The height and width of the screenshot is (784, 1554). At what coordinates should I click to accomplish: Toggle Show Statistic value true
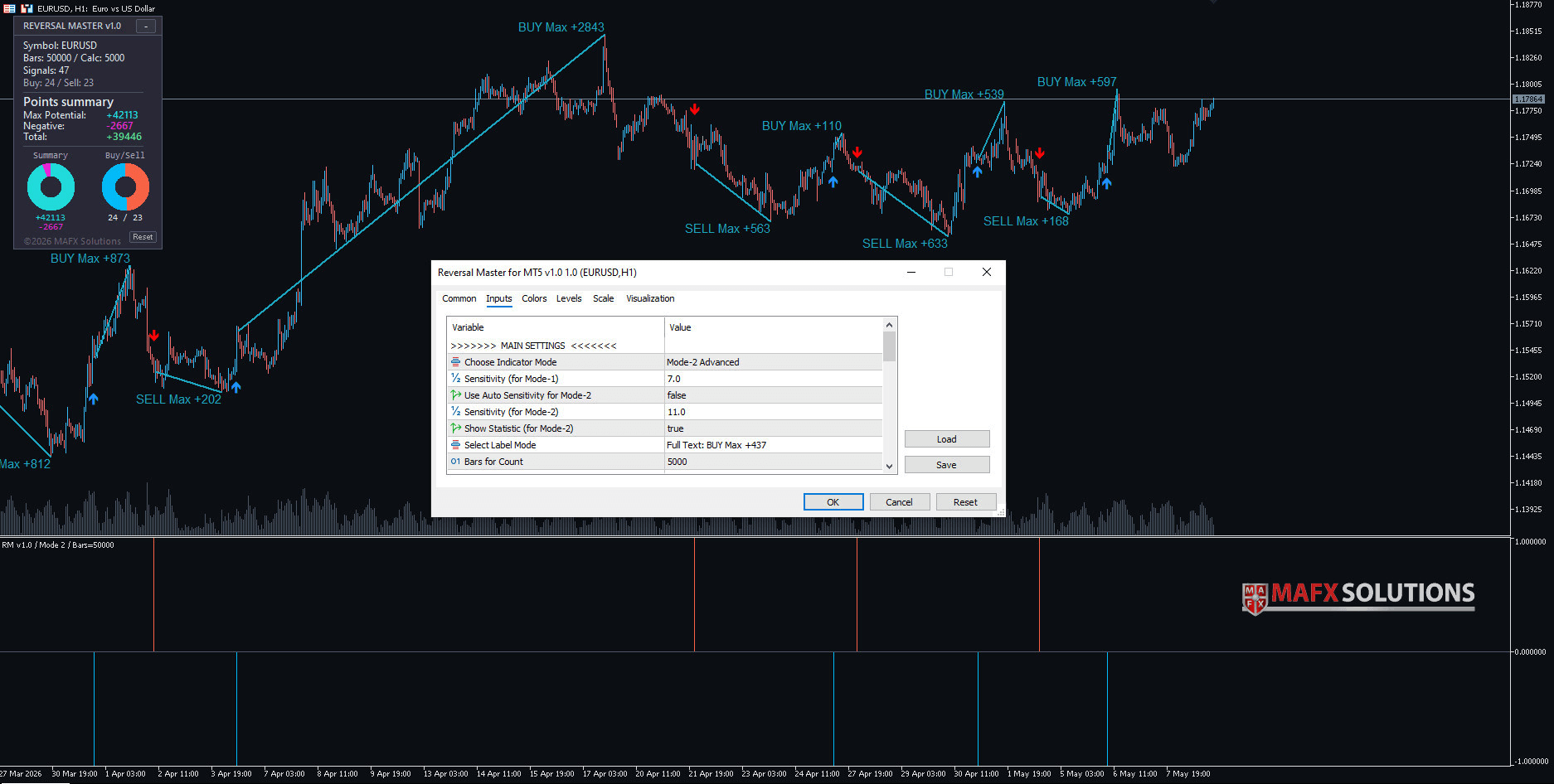click(x=773, y=428)
